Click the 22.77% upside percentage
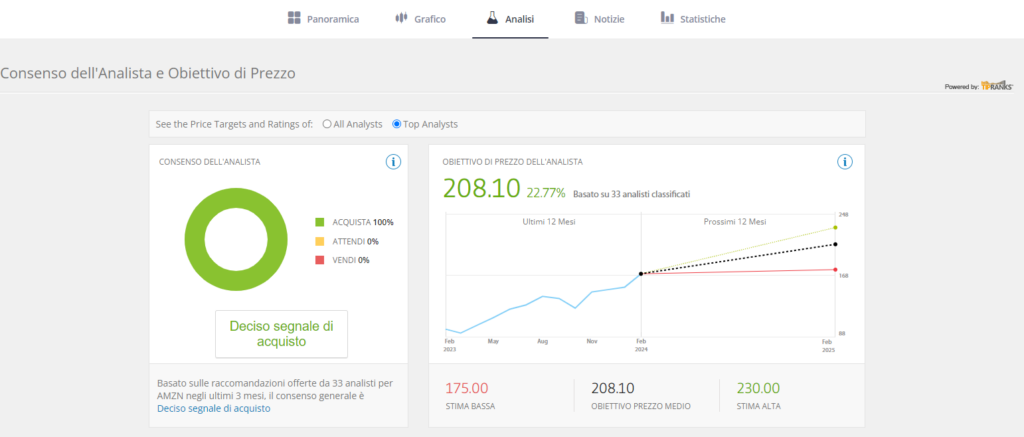 click(546, 193)
